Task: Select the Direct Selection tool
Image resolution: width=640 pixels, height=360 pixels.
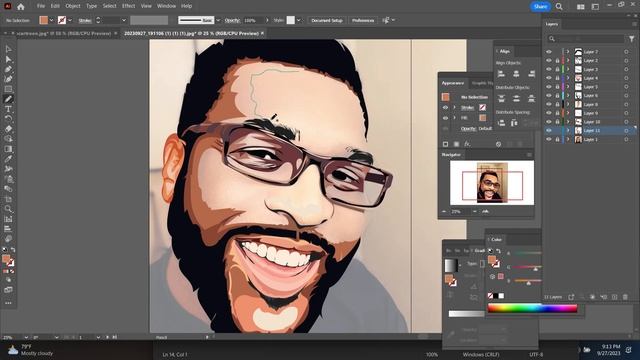Action: [x=8, y=59]
